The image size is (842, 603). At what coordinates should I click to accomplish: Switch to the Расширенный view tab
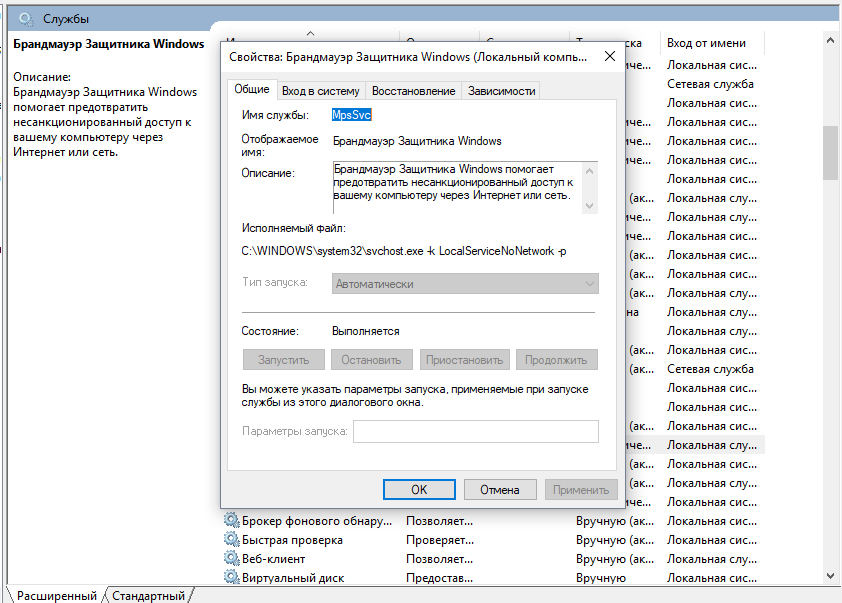click(56, 595)
